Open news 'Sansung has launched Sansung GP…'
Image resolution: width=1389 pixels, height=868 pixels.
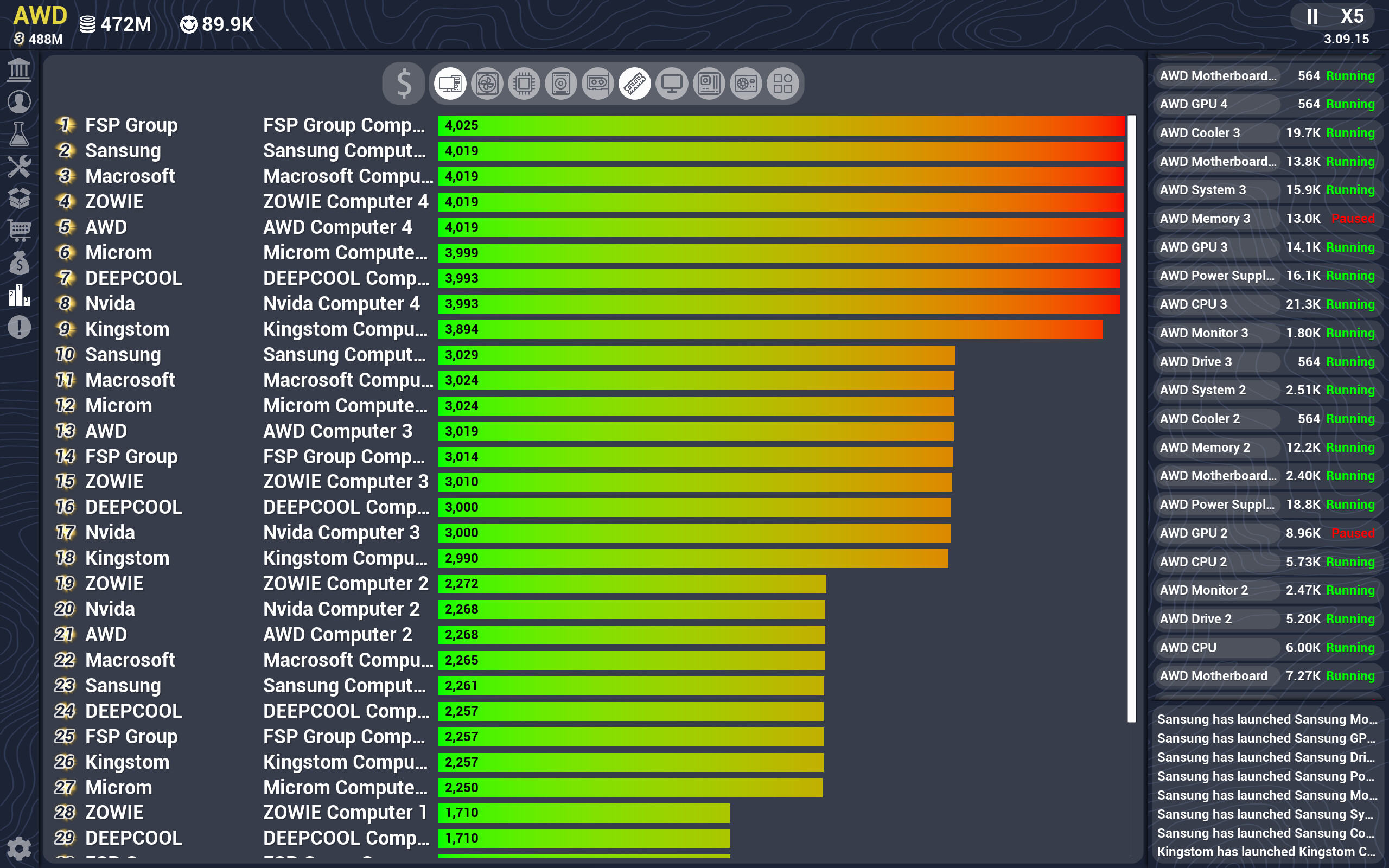(x=1266, y=738)
